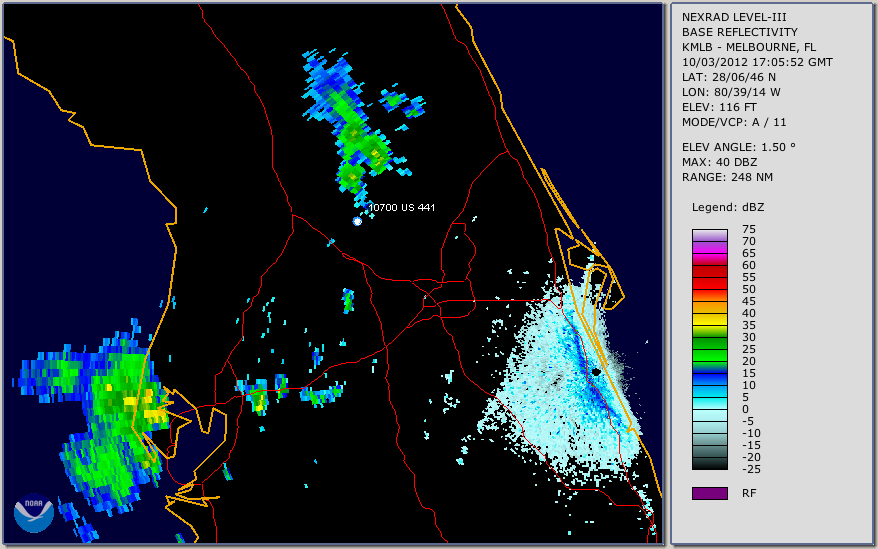Click the '75' legend scale value
The image size is (878, 549).
coord(749,229)
